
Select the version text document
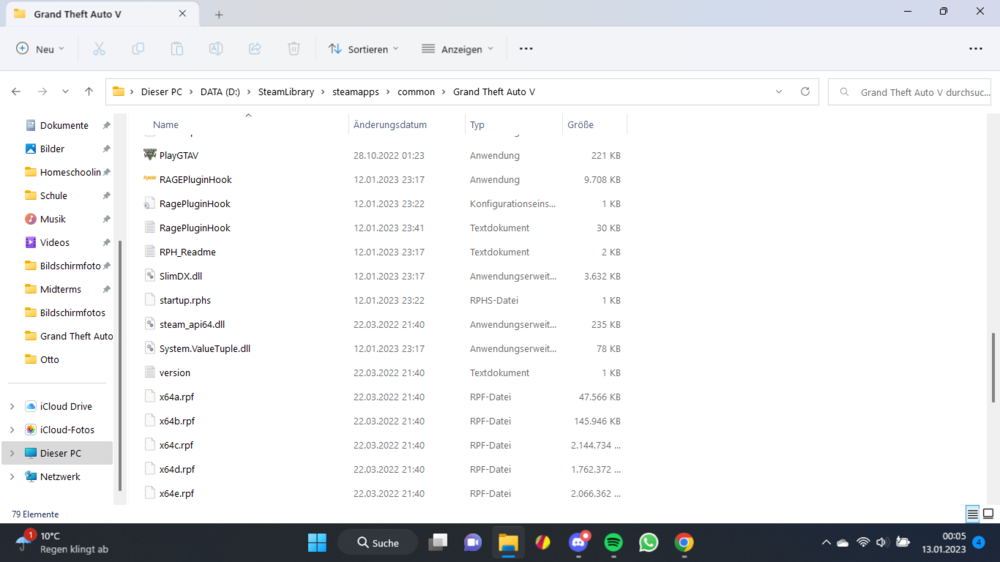[x=175, y=373]
